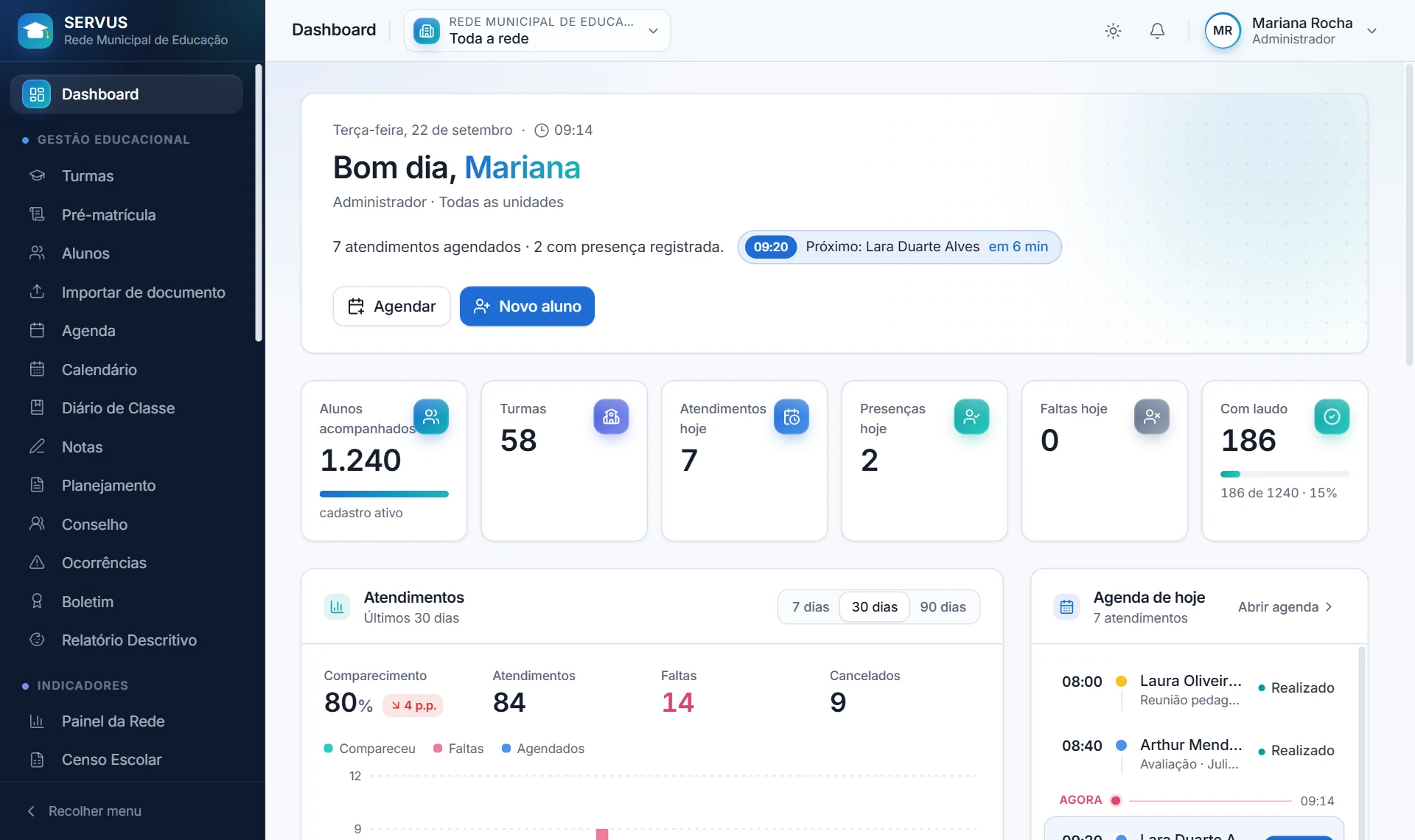Click the Calendário icon in sidebar
1415x840 pixels.
pyautogui.click(x=37, y=369)
